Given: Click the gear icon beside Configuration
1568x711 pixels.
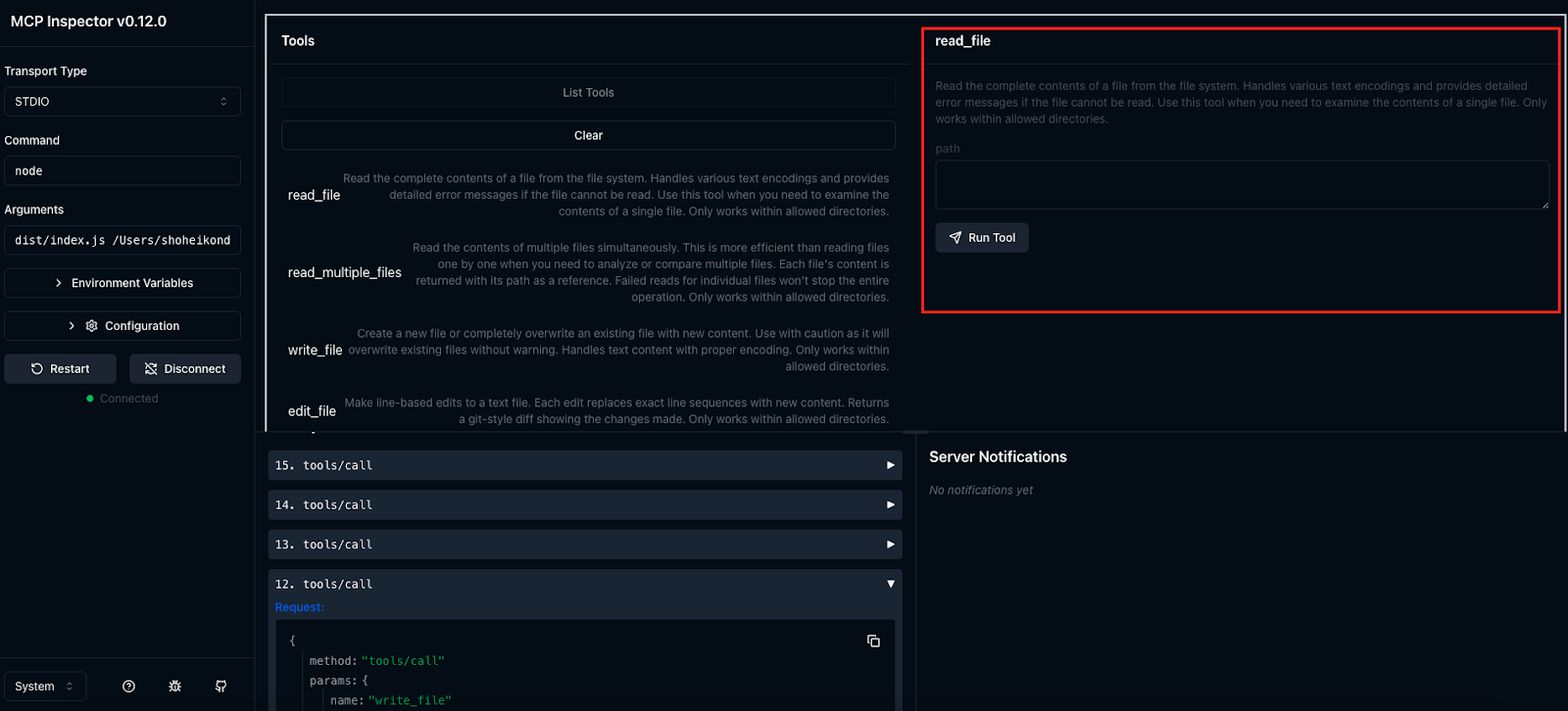Looking at the screenshot, I should (92, 326).
